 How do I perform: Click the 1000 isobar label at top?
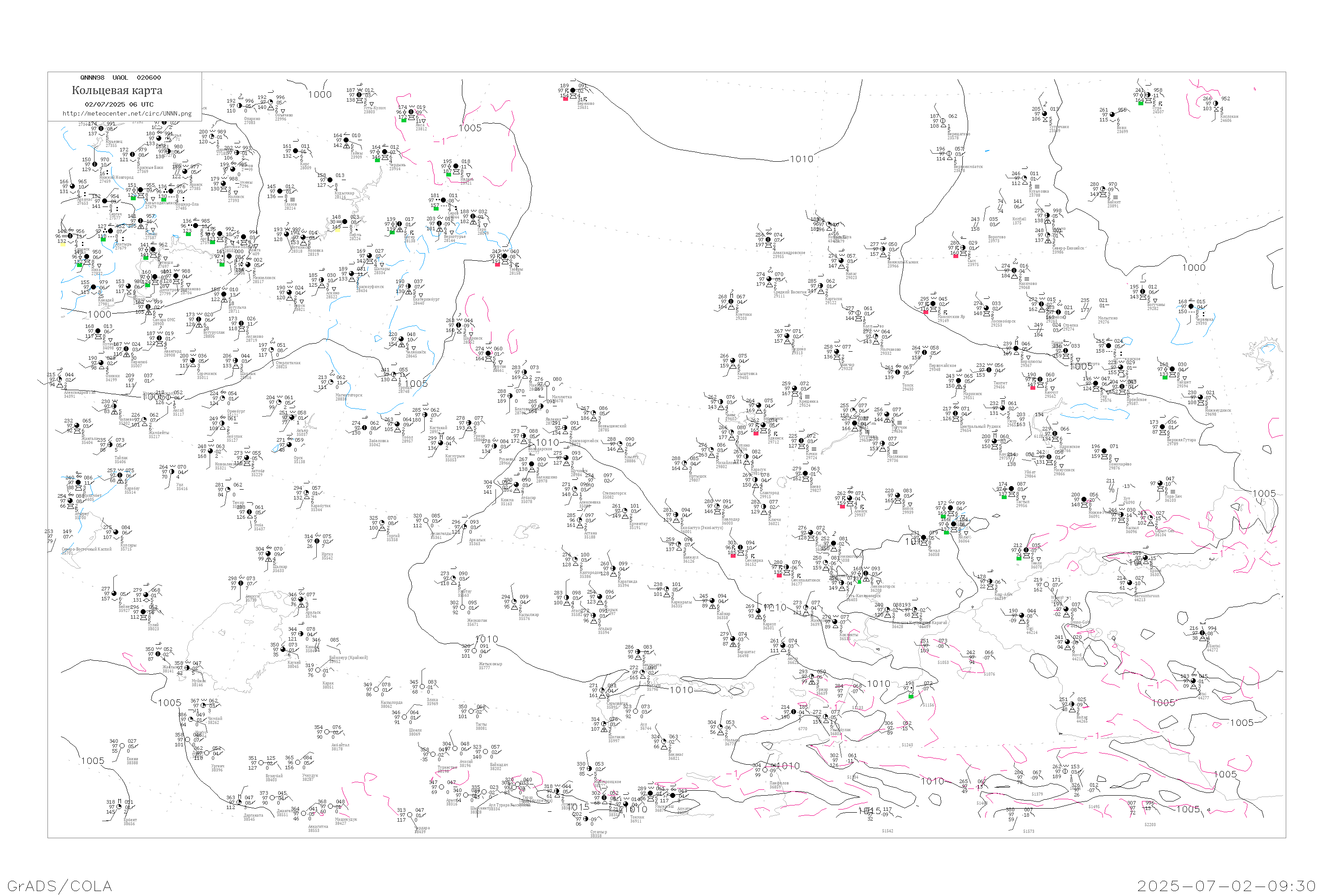click(319, 95)
